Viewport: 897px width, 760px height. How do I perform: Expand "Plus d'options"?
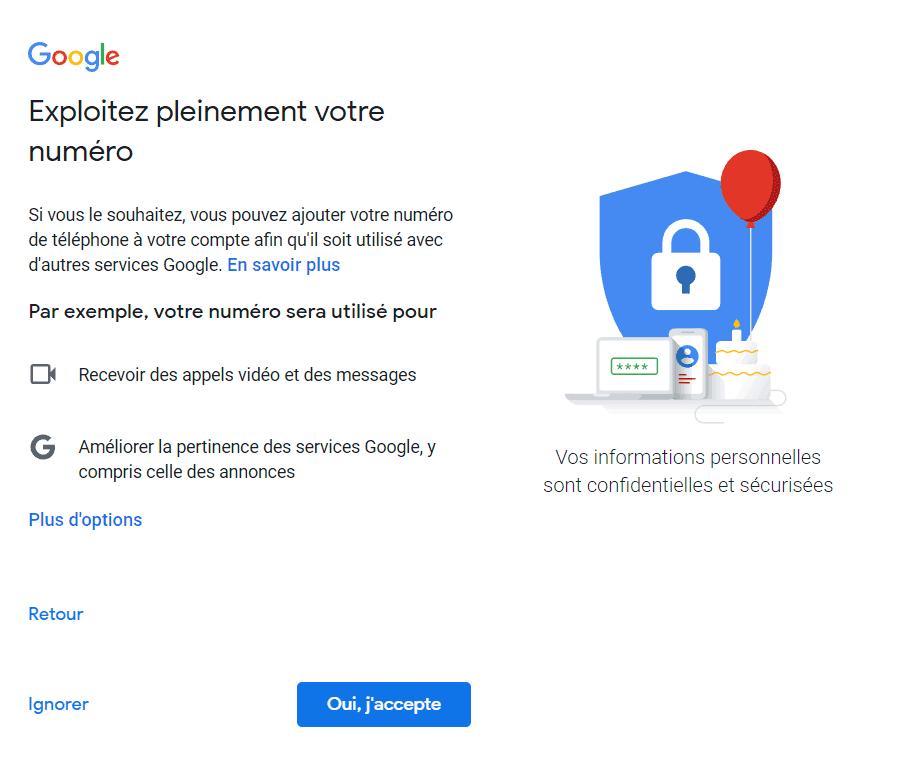pyautogui.click(x=85, y=520)
